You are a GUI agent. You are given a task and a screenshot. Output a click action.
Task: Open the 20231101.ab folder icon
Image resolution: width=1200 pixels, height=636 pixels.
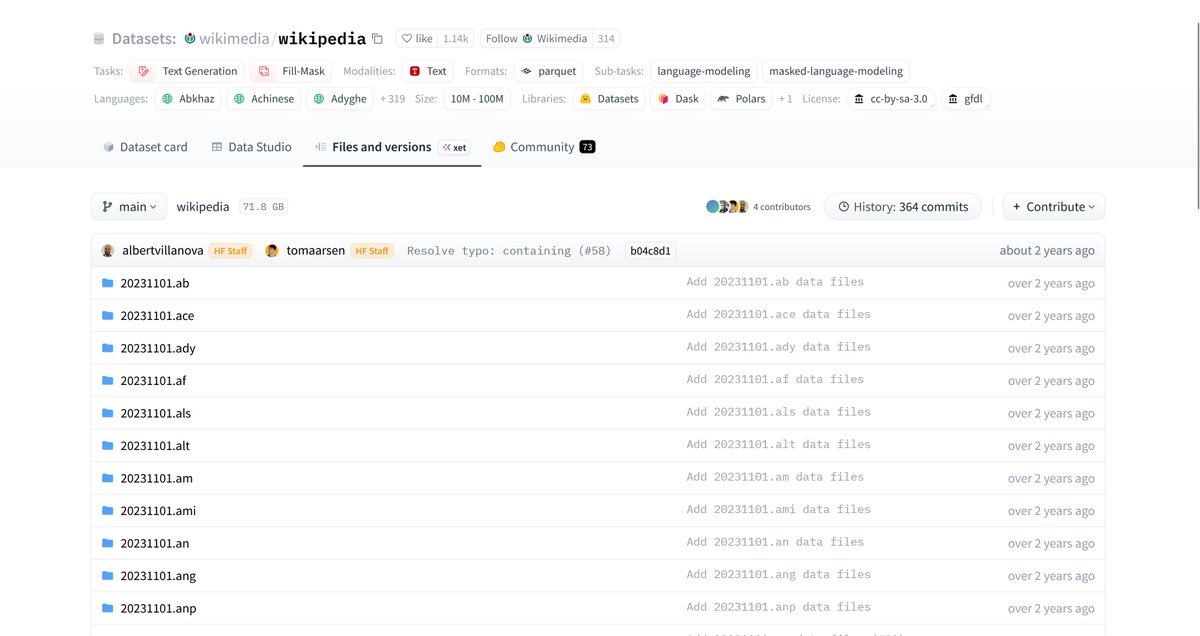click(107, 283)
